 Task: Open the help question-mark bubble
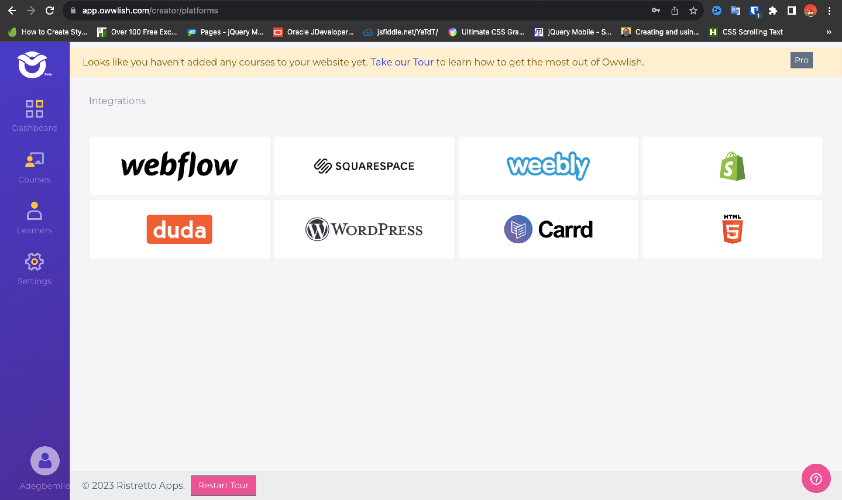(816, 478)
